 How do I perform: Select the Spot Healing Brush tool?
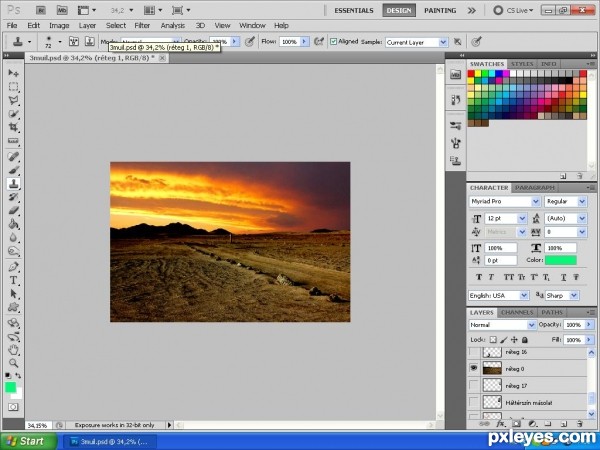point(13,157)
